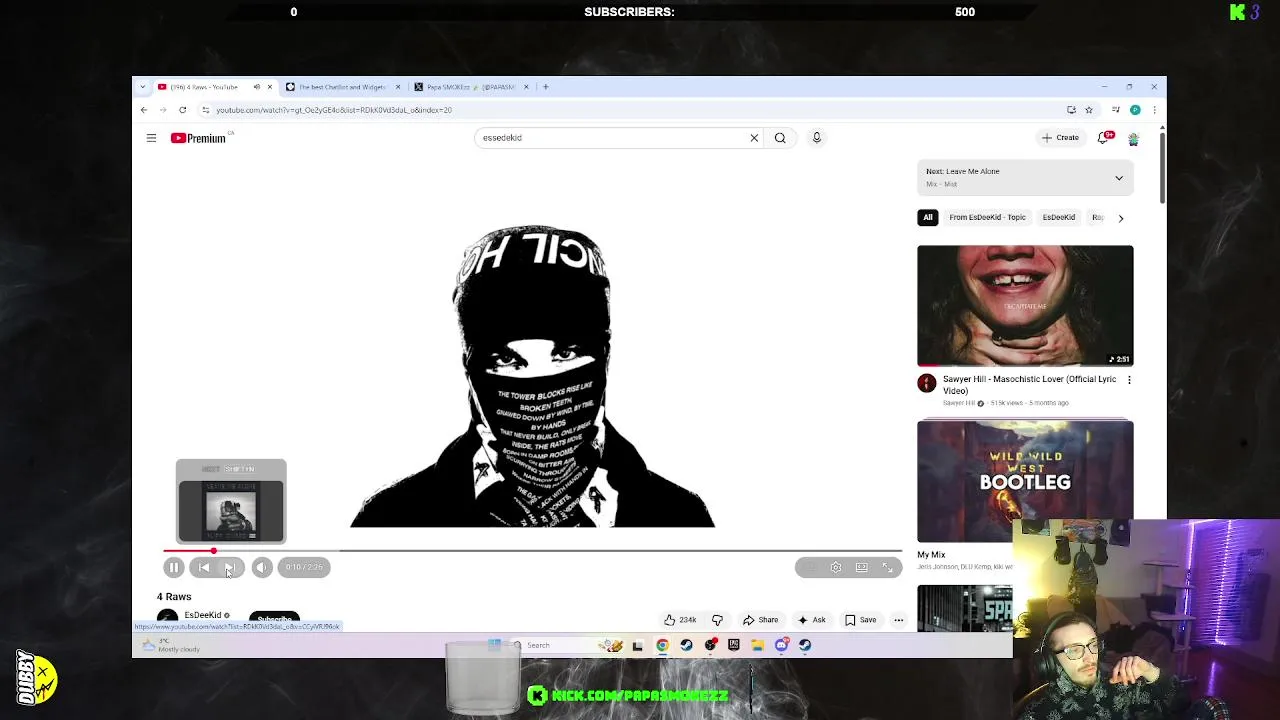1280x720 pixels.
Task: Mute the YouTube tab audio icon
Action: click(x=257, y=87)
